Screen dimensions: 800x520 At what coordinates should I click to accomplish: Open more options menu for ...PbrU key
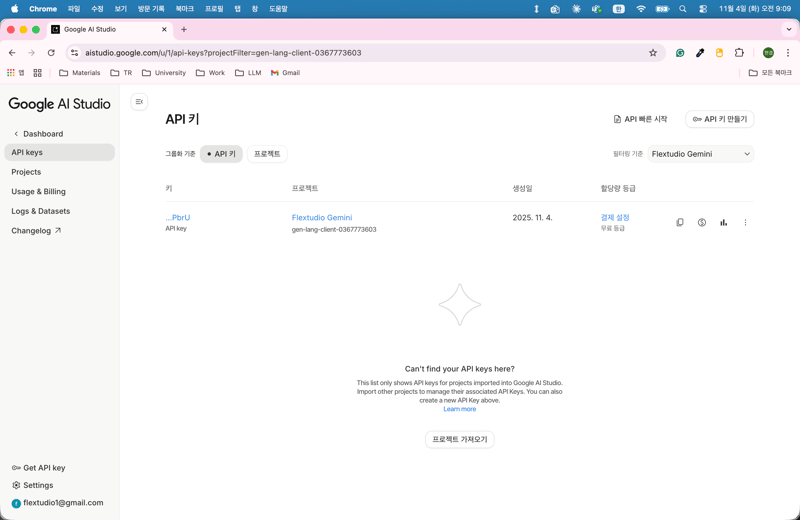coord(745,222)
